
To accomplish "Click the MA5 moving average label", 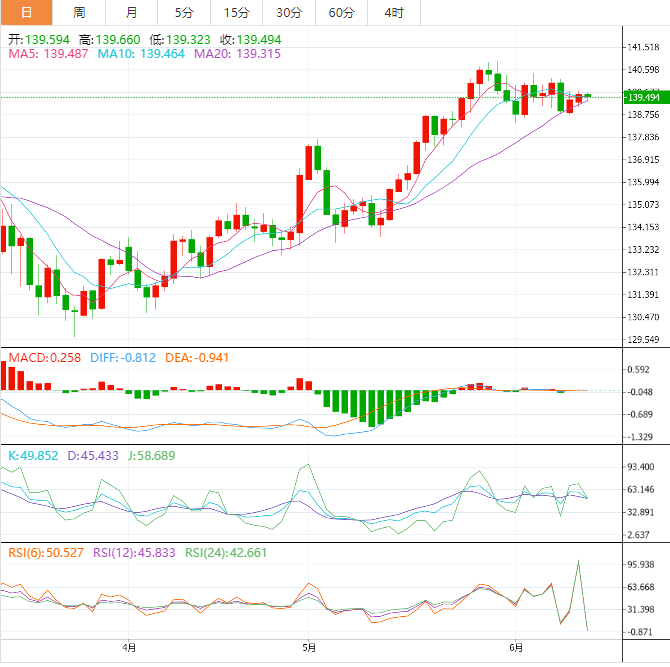I will [48, 53].
